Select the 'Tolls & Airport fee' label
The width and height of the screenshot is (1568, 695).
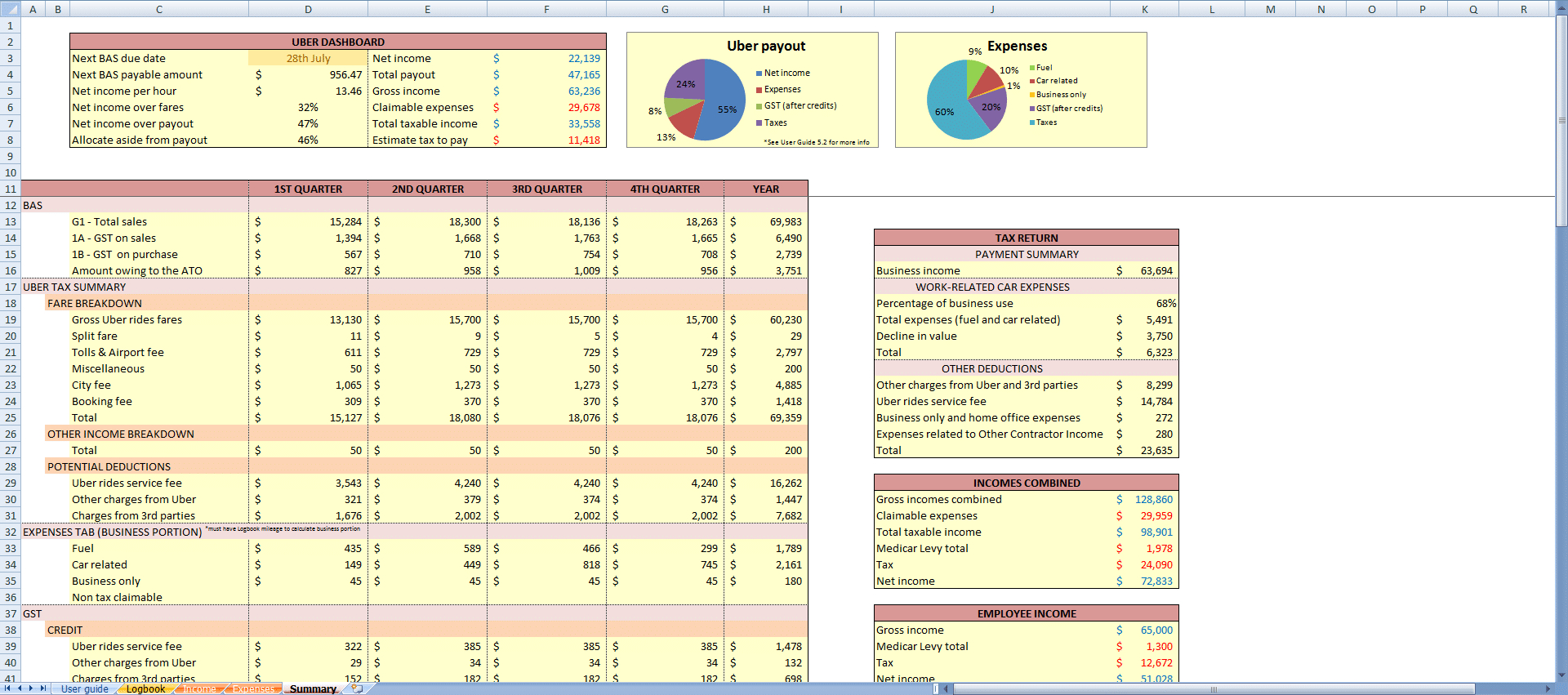(x=118, y=352)
